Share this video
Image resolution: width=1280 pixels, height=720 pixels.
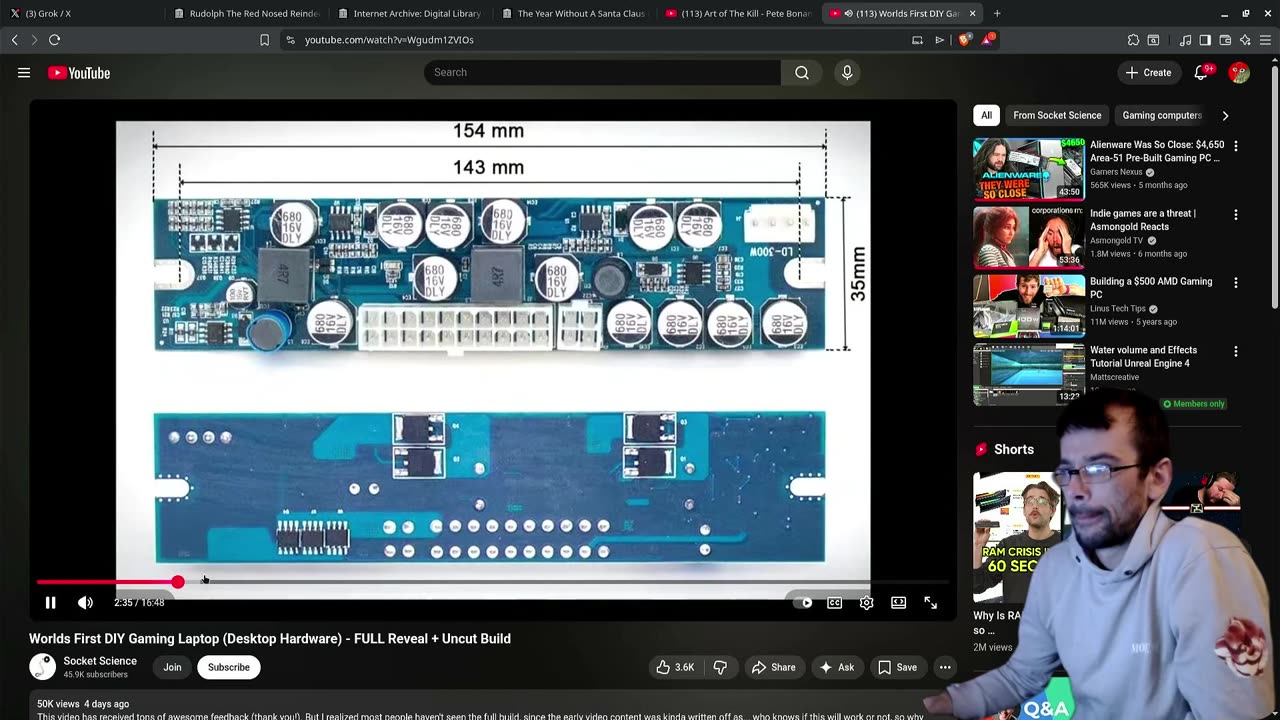click(773, 667)
